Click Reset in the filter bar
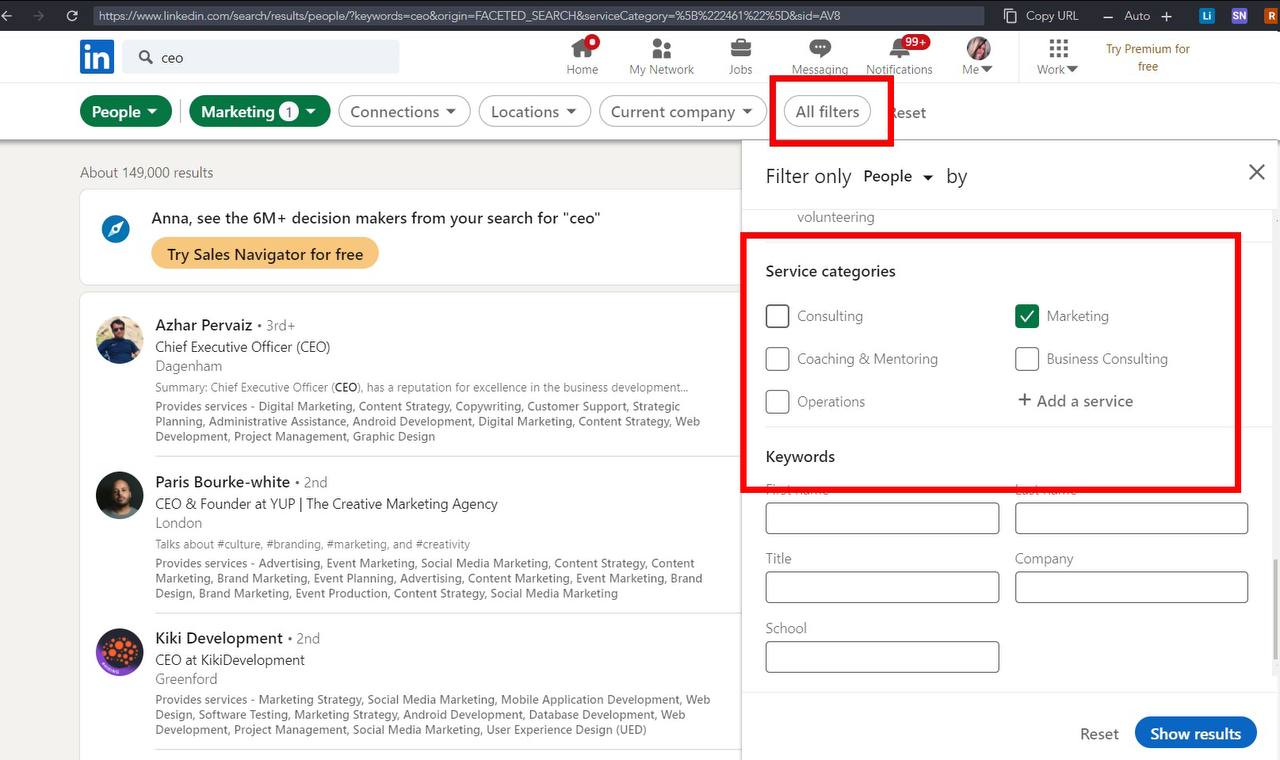This screenshot has width=1280, height=760. click(907, 112)
